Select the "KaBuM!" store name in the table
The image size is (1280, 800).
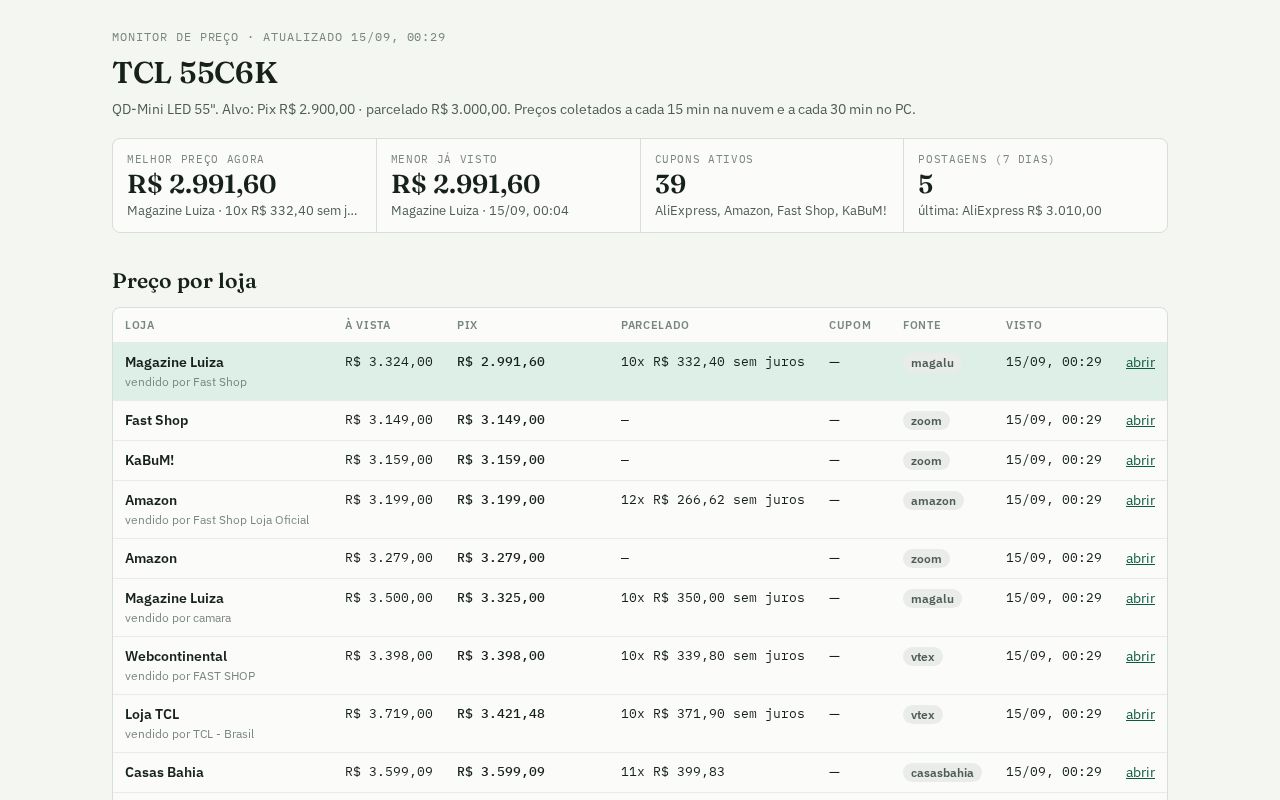click(150, 460)
